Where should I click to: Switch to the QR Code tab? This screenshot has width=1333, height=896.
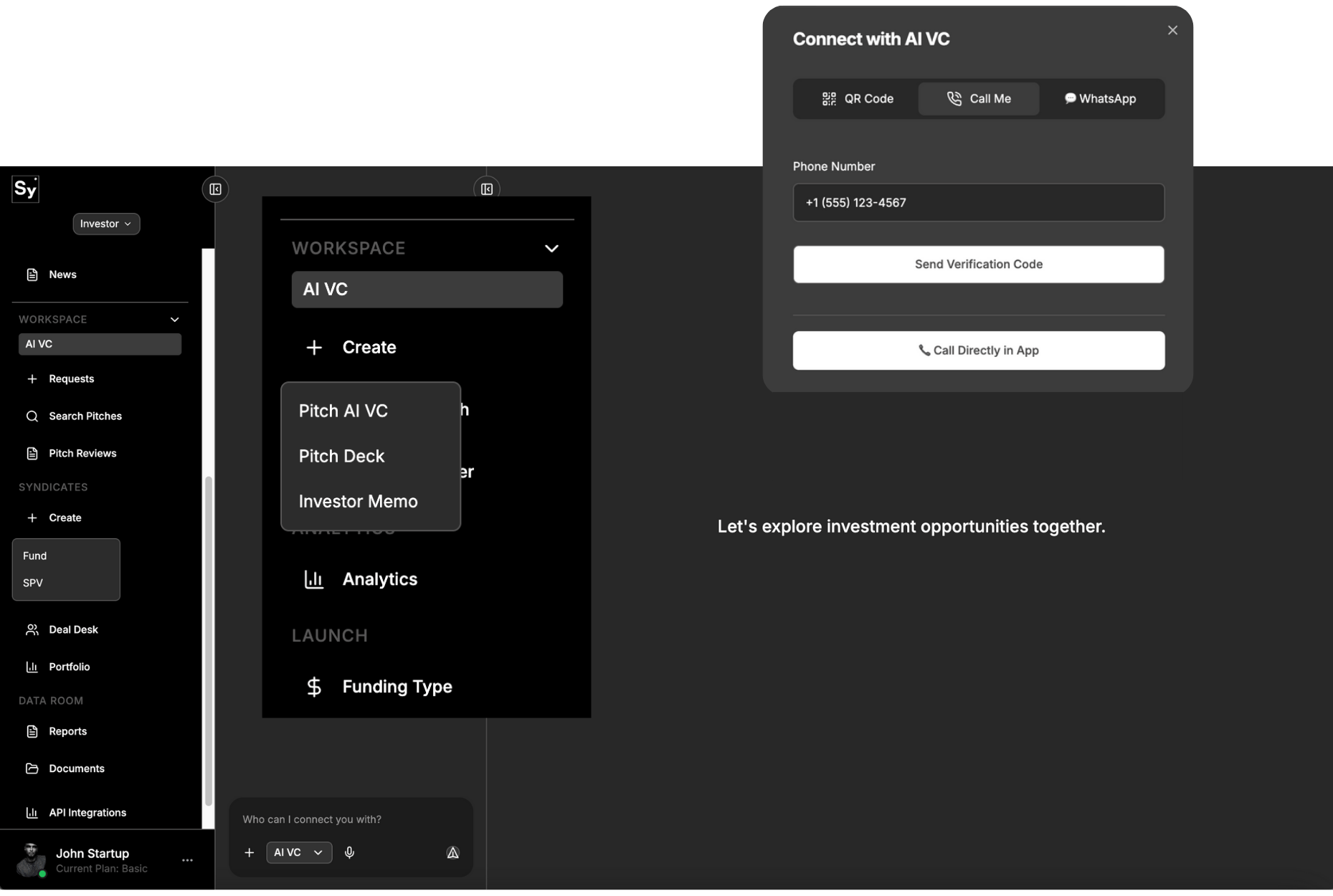pos(858,99)
